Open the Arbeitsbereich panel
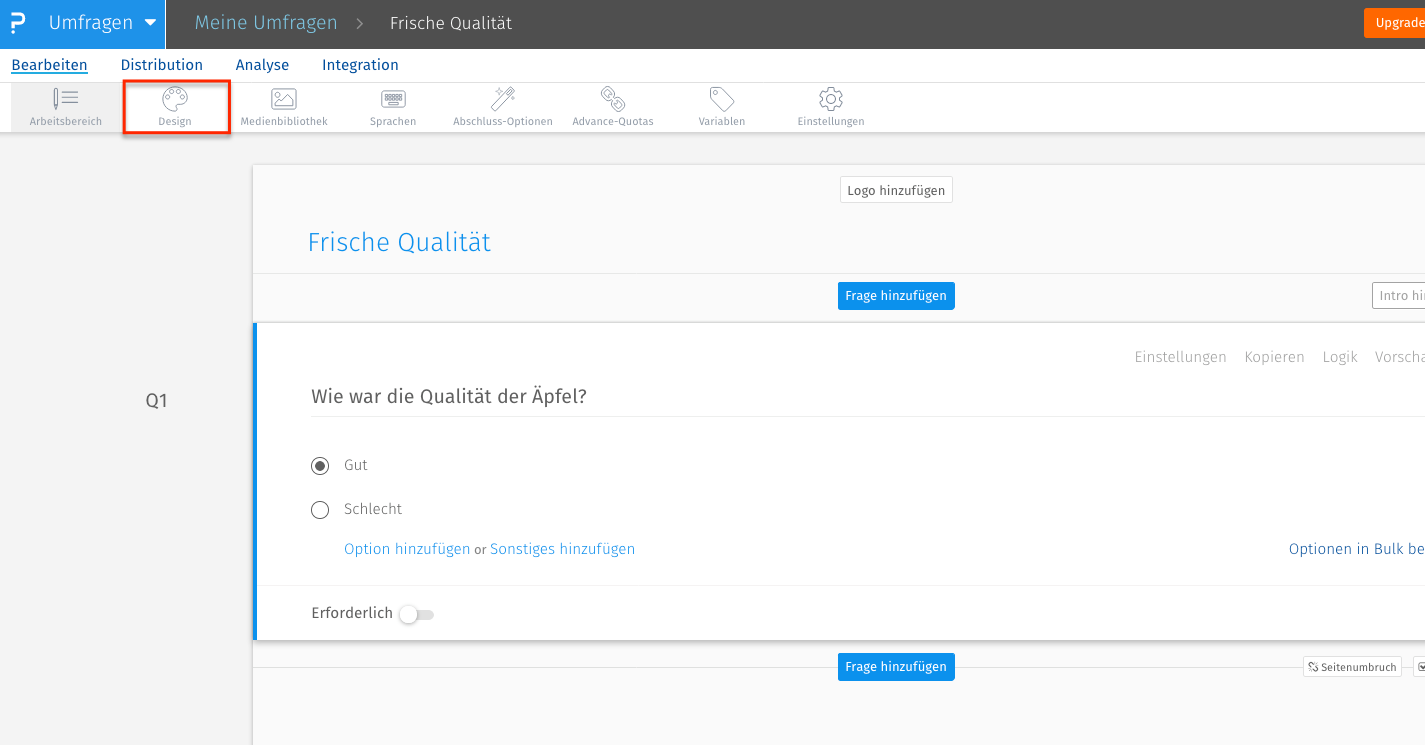This screenshot has width=1425, height=745. [64, 107]
